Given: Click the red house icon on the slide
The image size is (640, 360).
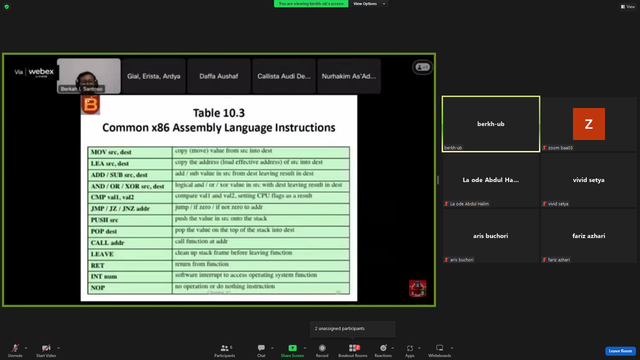Looking at the screenshot, I should coord(418,288).
